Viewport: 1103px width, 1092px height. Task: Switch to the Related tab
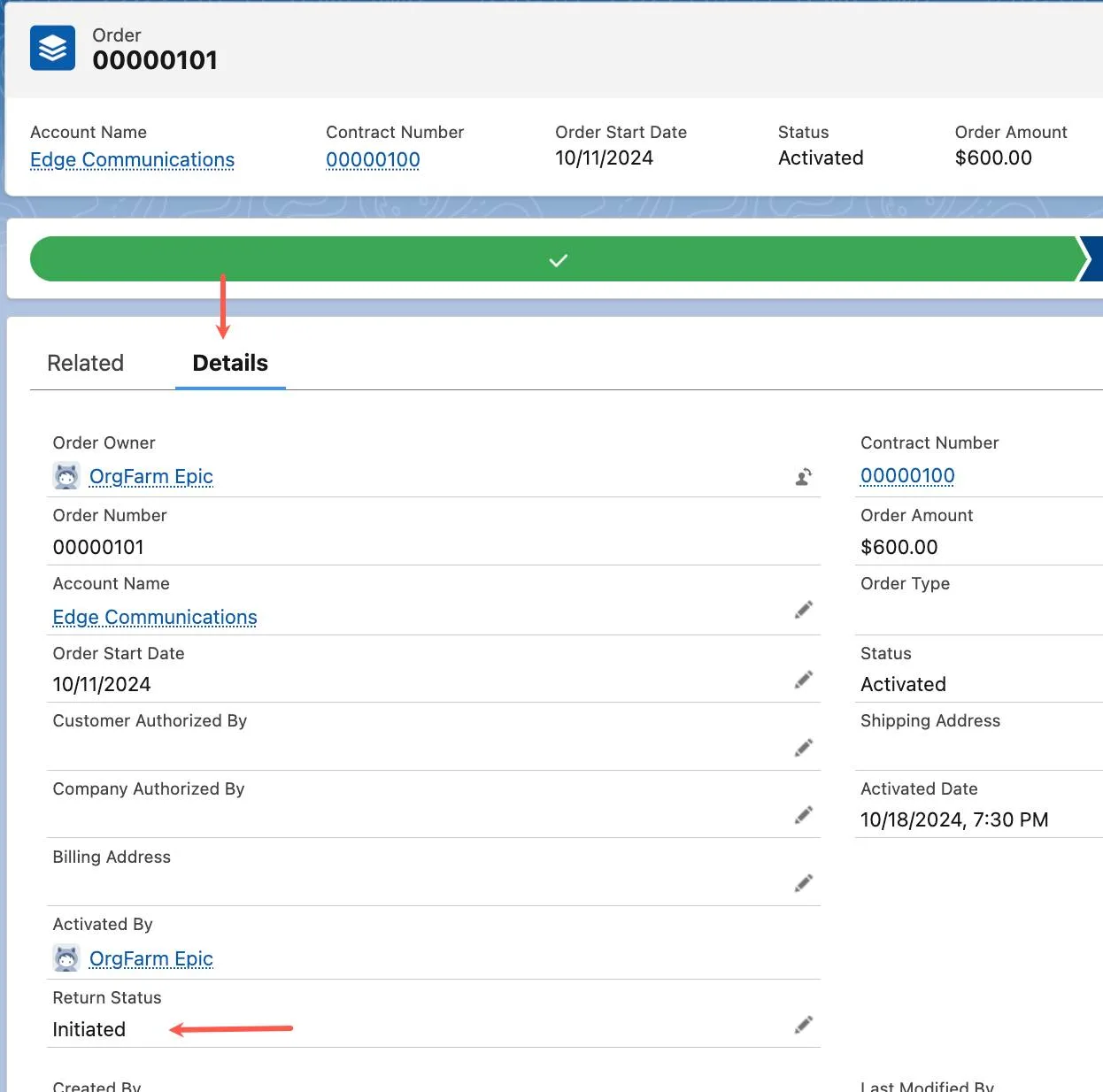(85, 363)
